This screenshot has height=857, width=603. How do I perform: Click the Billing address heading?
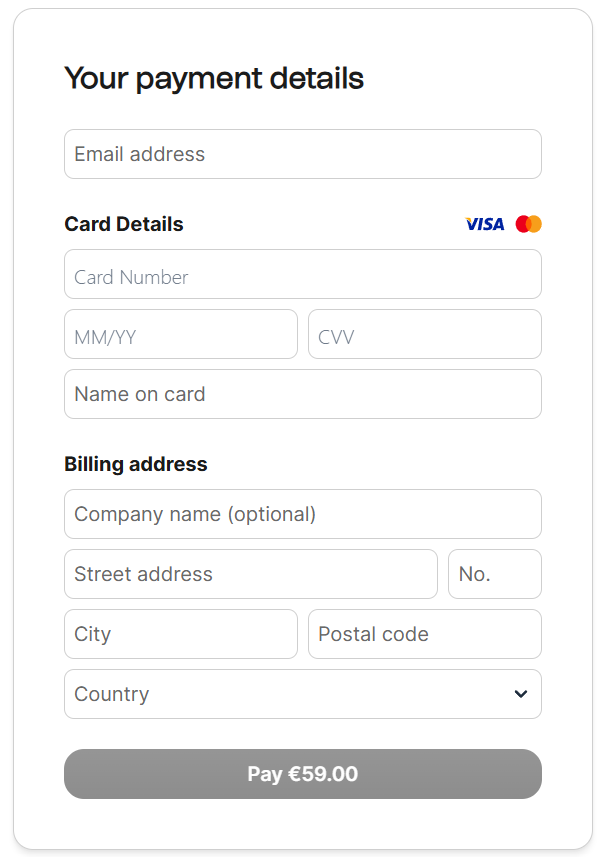[x=136, y=464]
